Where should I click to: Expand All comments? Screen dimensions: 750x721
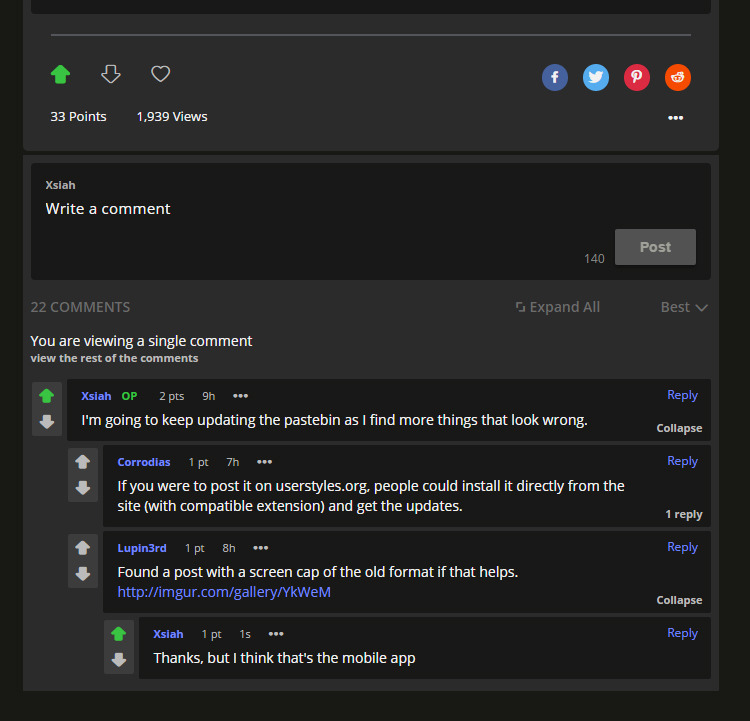(x=558, y=307)
